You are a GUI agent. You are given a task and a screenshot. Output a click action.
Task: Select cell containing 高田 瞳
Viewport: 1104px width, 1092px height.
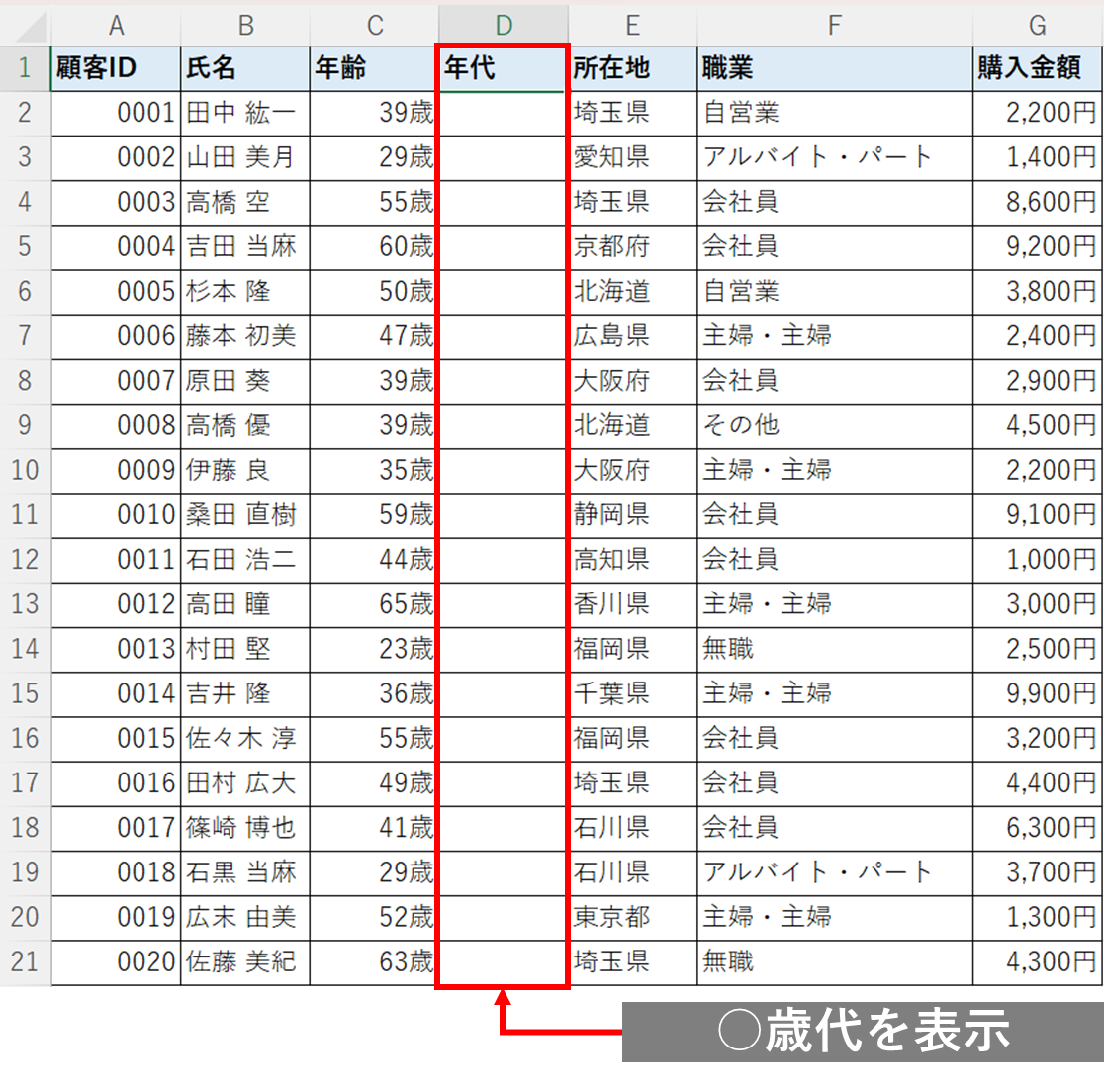click(x=245, y=604)
